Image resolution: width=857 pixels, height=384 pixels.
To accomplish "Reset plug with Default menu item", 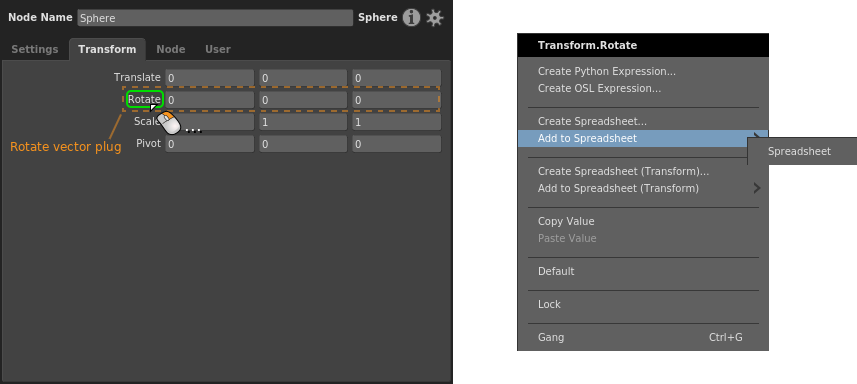I will point(556,271).
